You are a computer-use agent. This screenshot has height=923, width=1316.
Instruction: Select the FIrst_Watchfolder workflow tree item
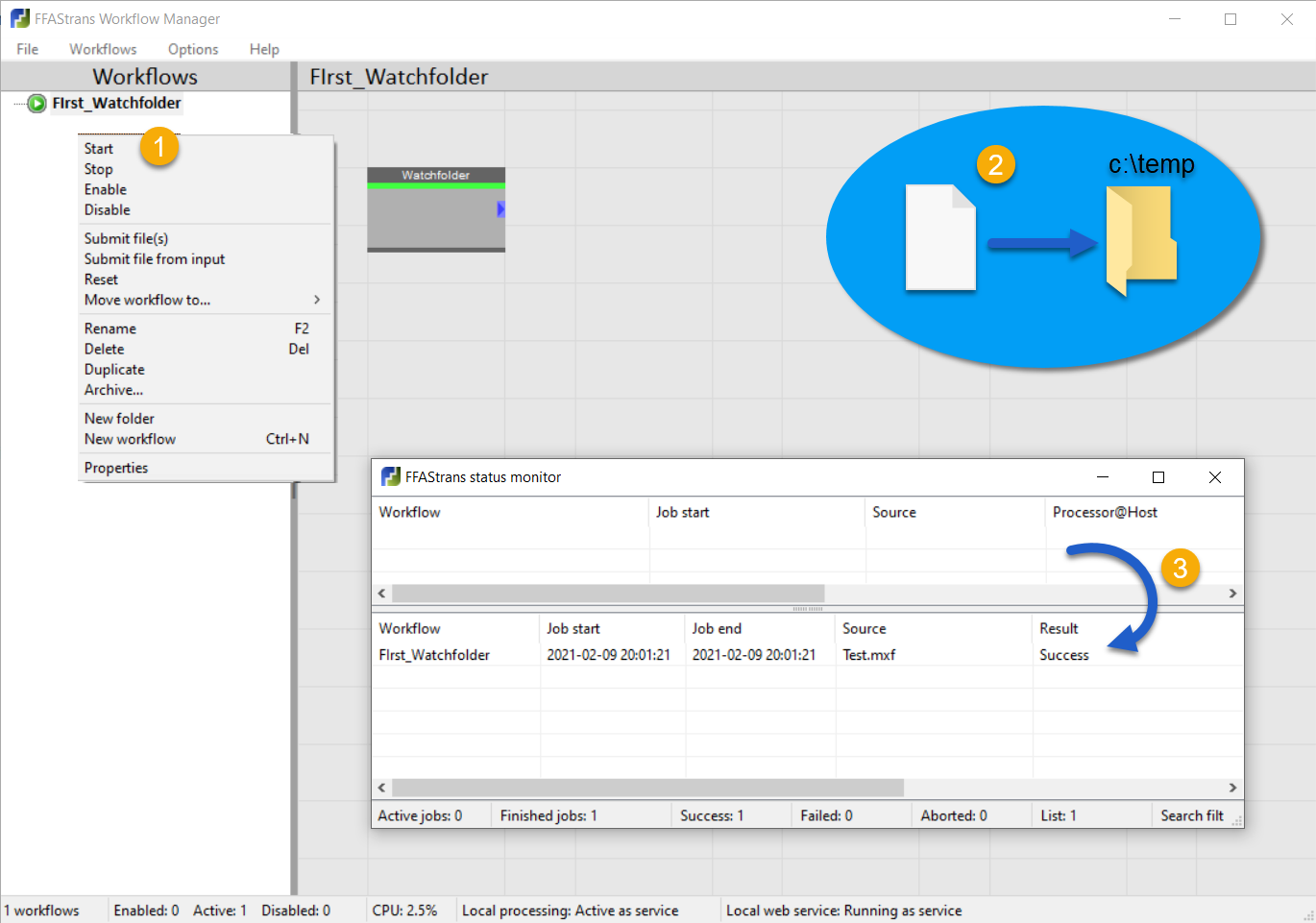click(116, 104)
